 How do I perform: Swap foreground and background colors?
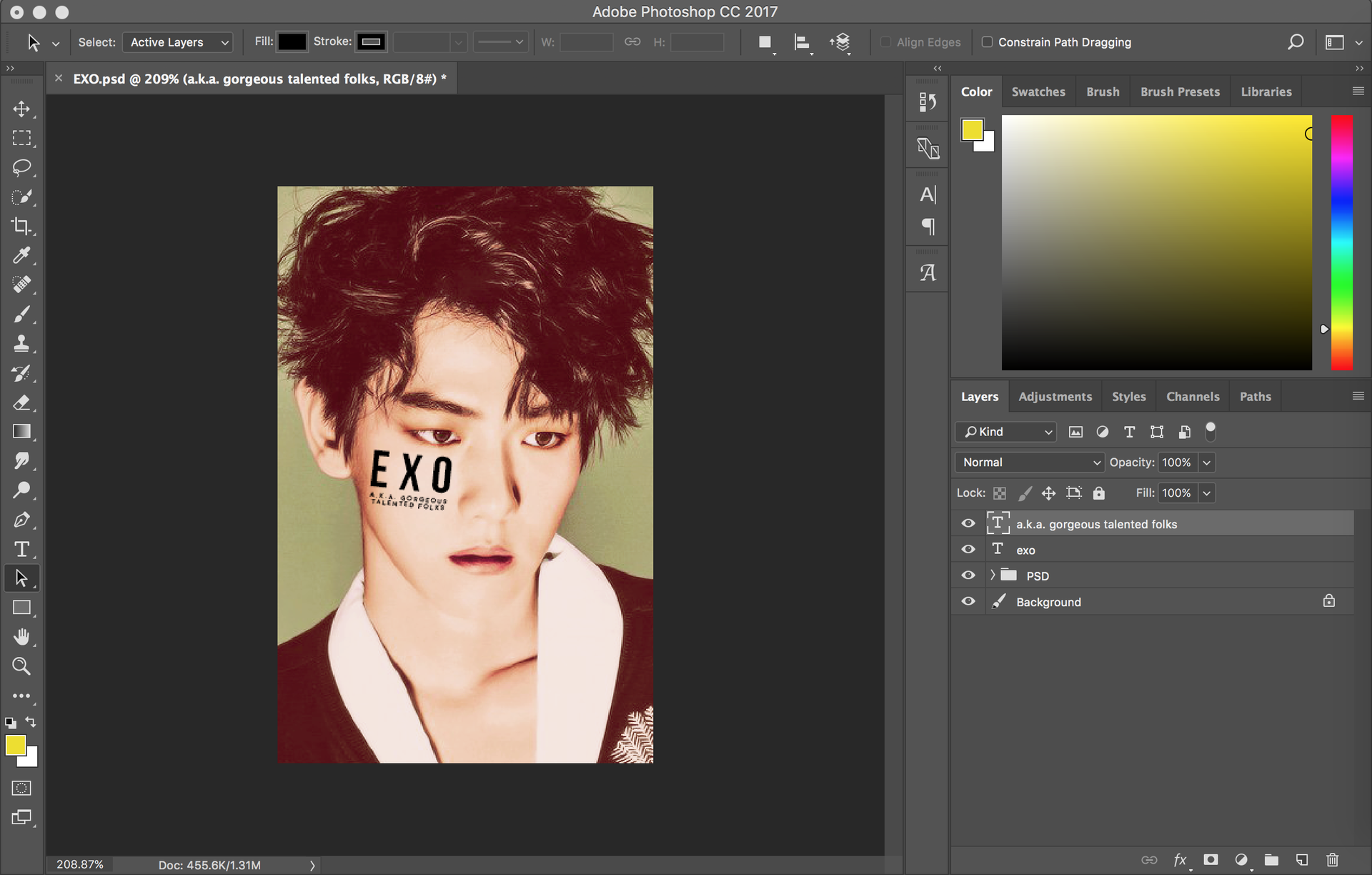pos(31,722)
